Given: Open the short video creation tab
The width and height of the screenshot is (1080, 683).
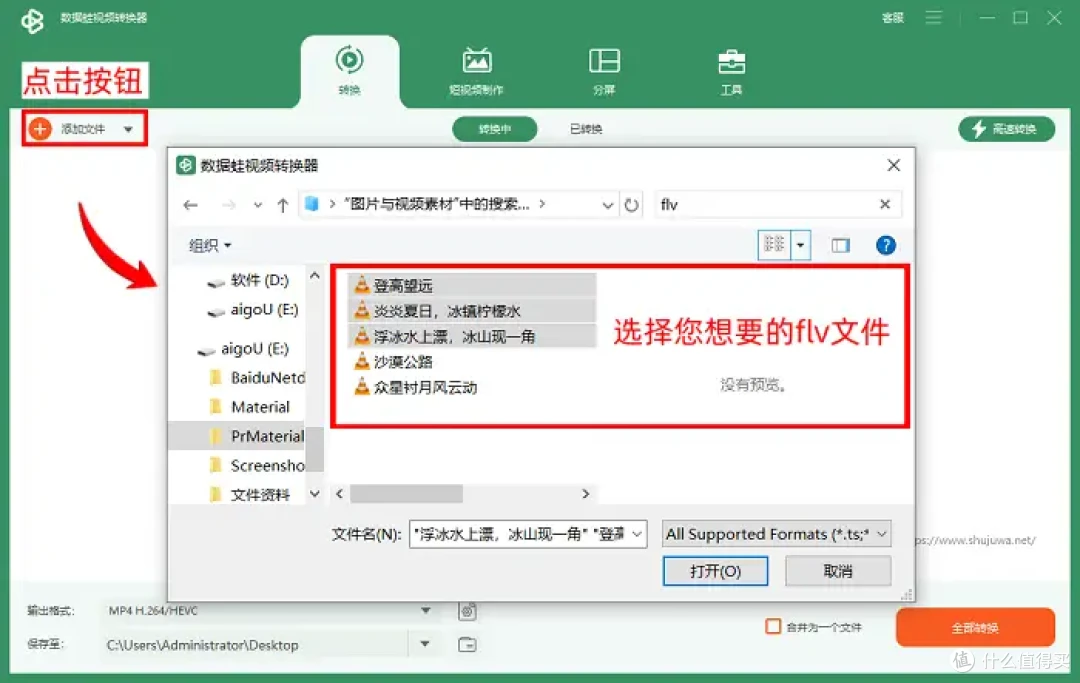Looking at the screenshot, I should [x=476, y=72].
